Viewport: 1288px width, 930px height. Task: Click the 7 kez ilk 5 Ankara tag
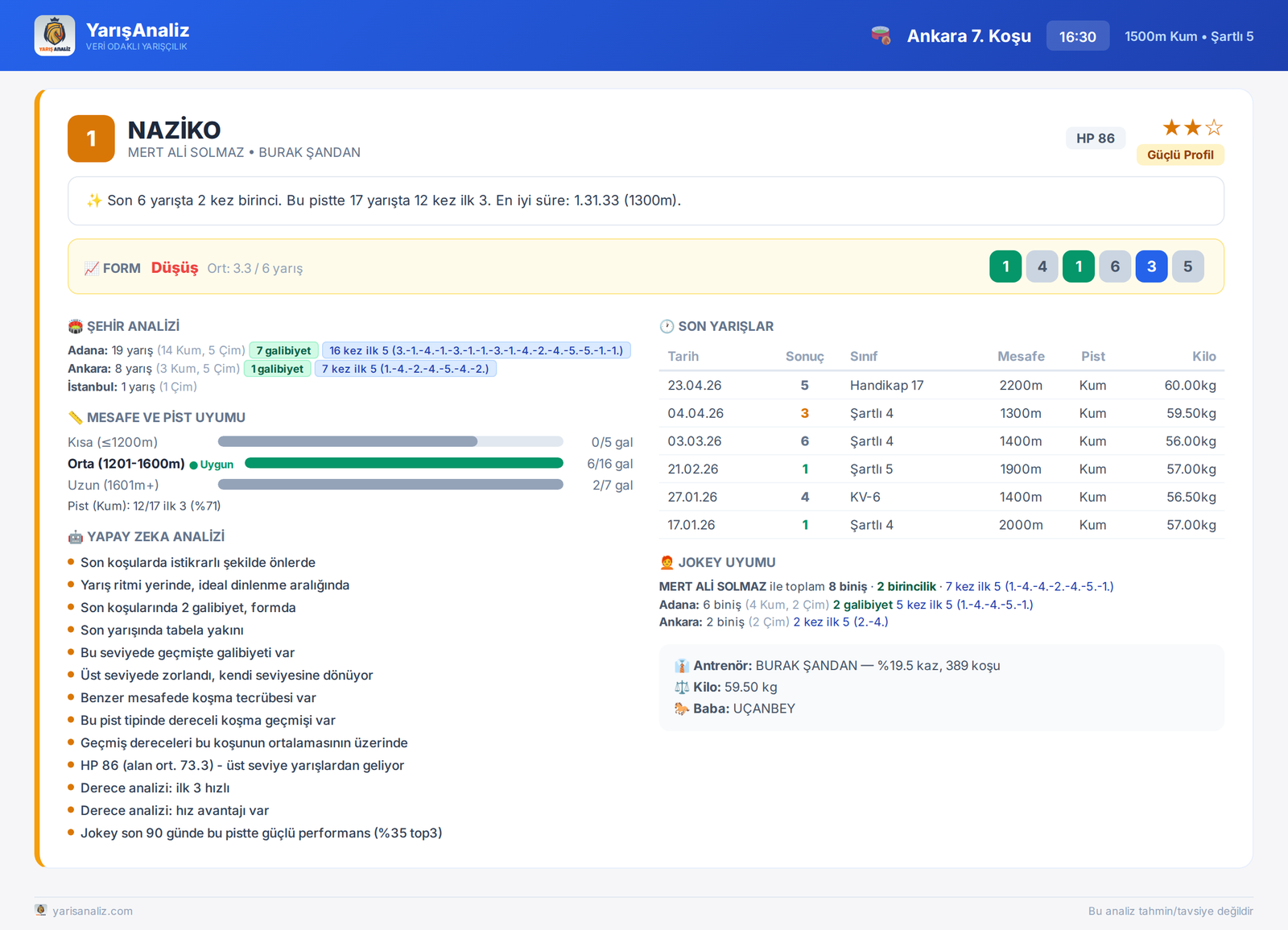pyautogui.click(x=405, y=369)
